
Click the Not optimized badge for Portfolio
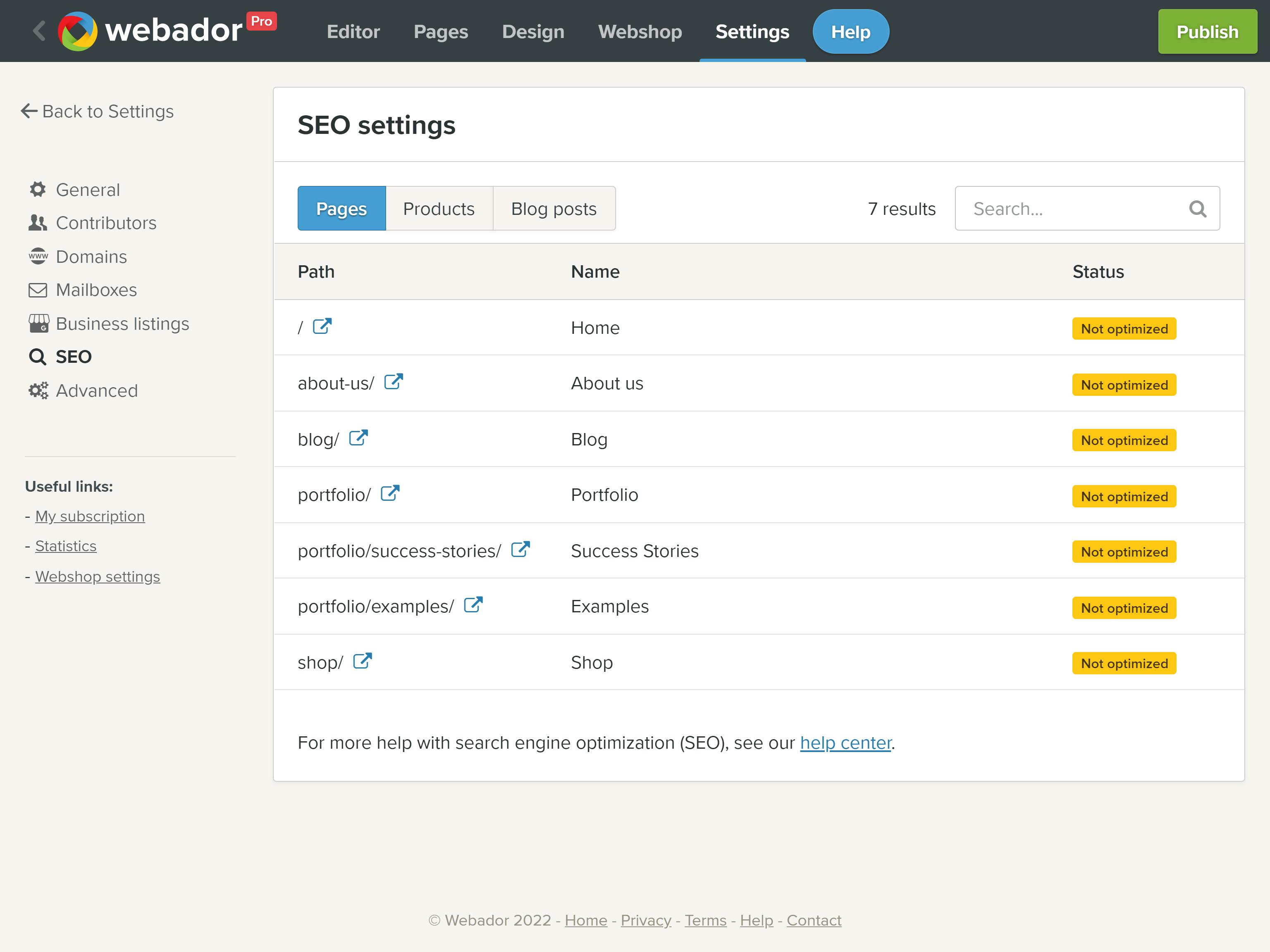(x=1124, y=496)
